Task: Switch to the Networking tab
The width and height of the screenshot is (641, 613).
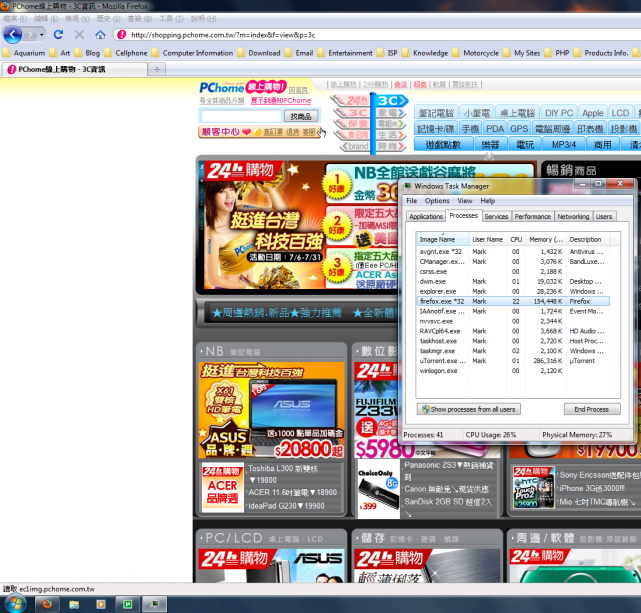Action: coord(573,217)
